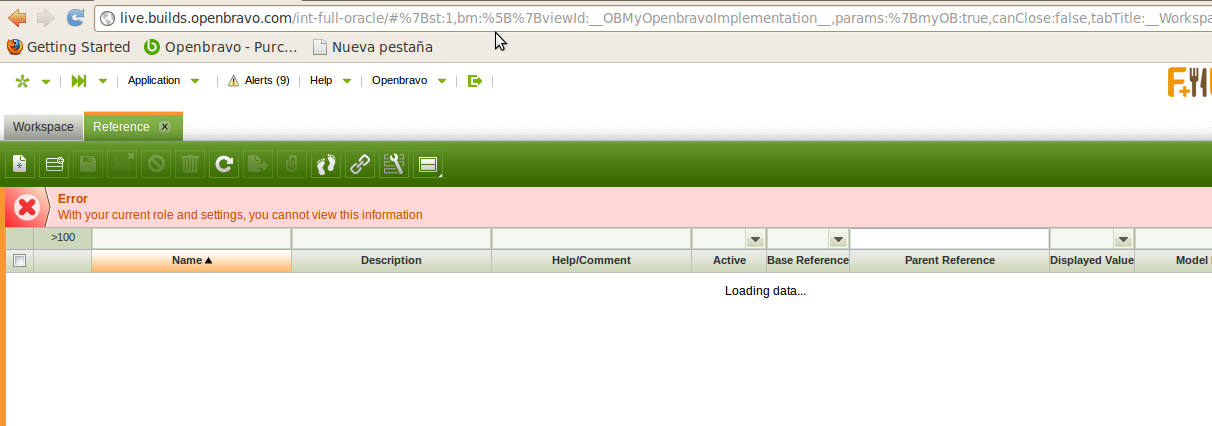Toggle select-all rows checkbox
The image size is (1212, 426).
click(19, 260)
